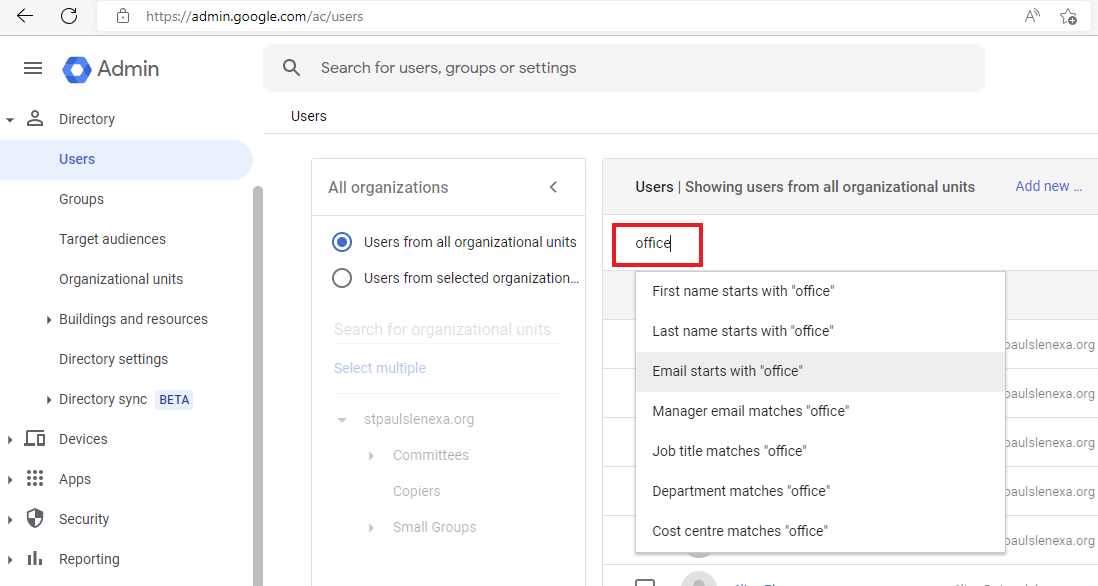This screenshot has height=586, width=1098.
Task: Click the Add new user link
Action: (x=1048, y=186)
